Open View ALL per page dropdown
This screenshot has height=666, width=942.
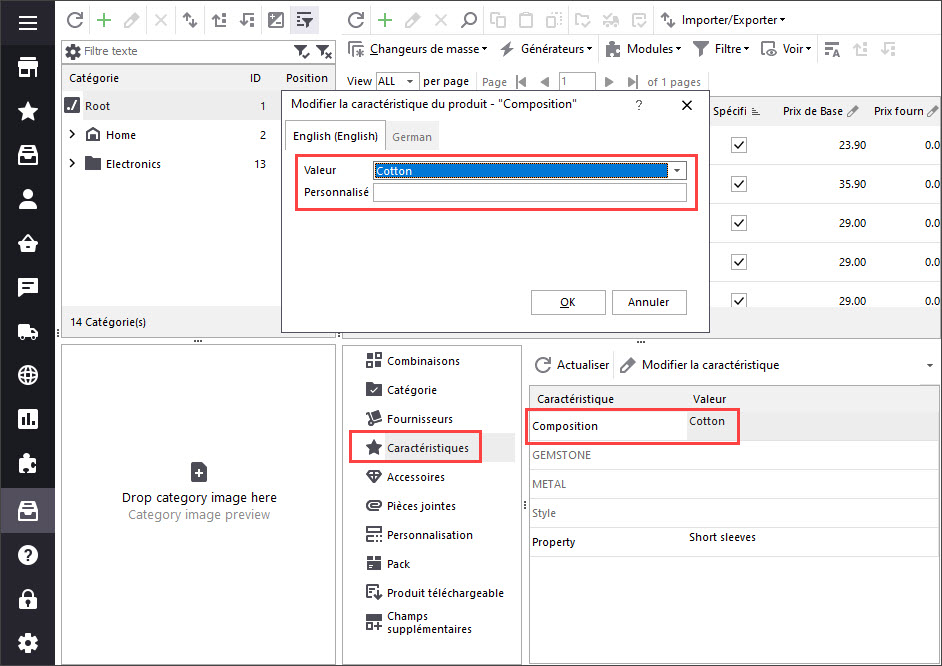click(x=397, y=82)
